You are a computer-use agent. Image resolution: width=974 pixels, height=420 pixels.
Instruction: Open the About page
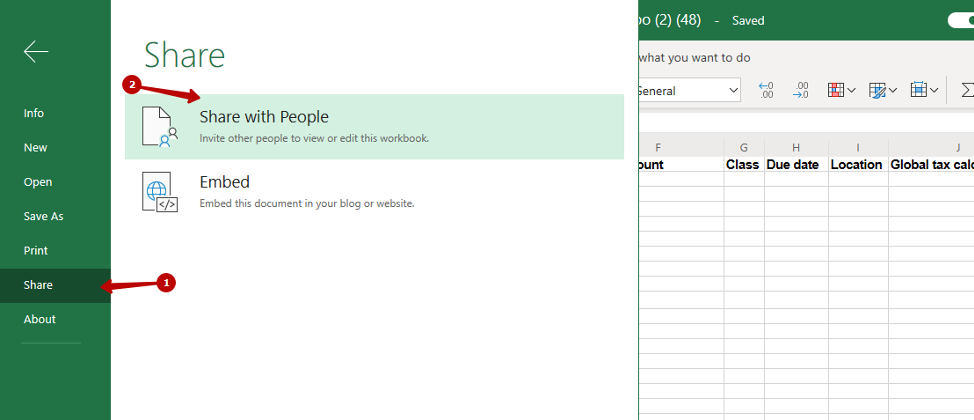[x=40, y=319]
